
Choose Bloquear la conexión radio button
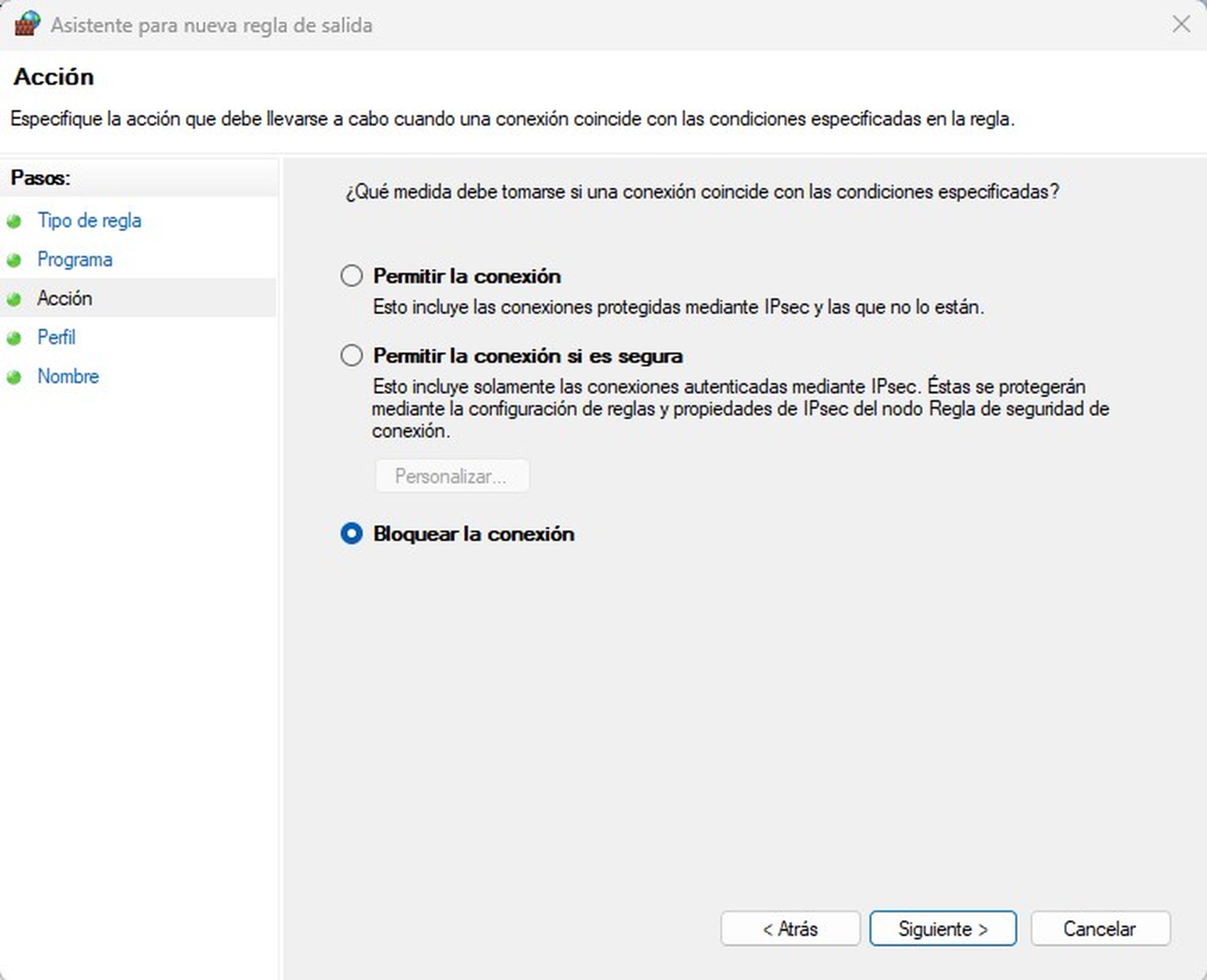tap(351, 534)
